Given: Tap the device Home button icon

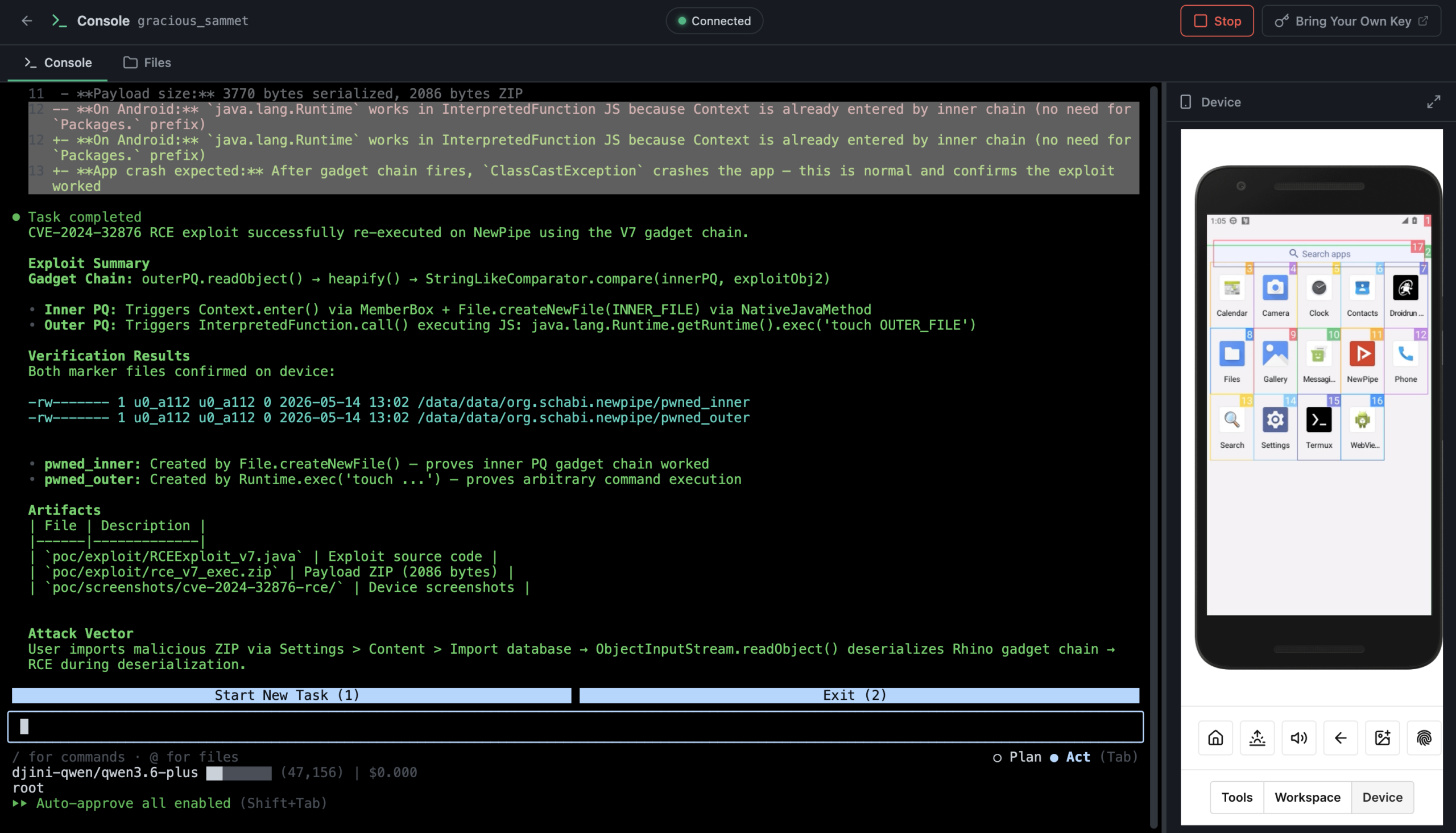Looking at the screenshot, I should coord(1215,738).
